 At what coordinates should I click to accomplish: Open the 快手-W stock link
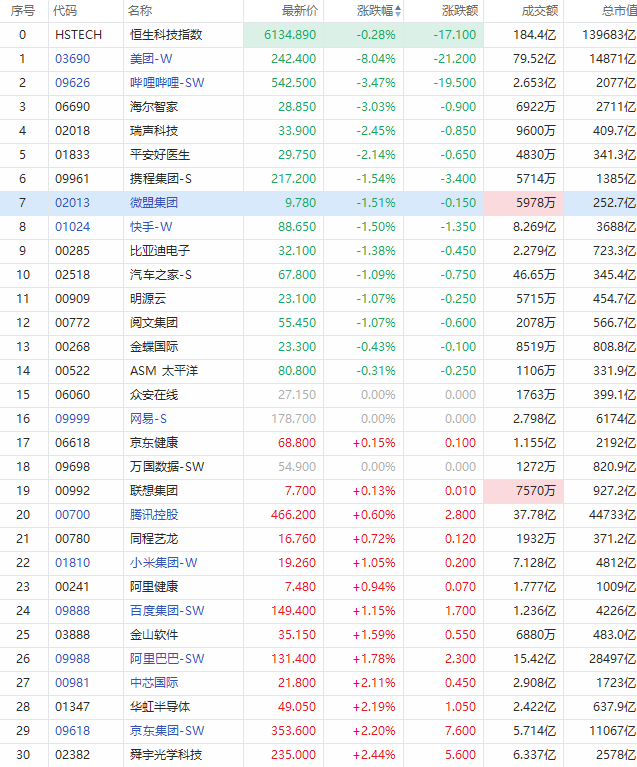151,226
